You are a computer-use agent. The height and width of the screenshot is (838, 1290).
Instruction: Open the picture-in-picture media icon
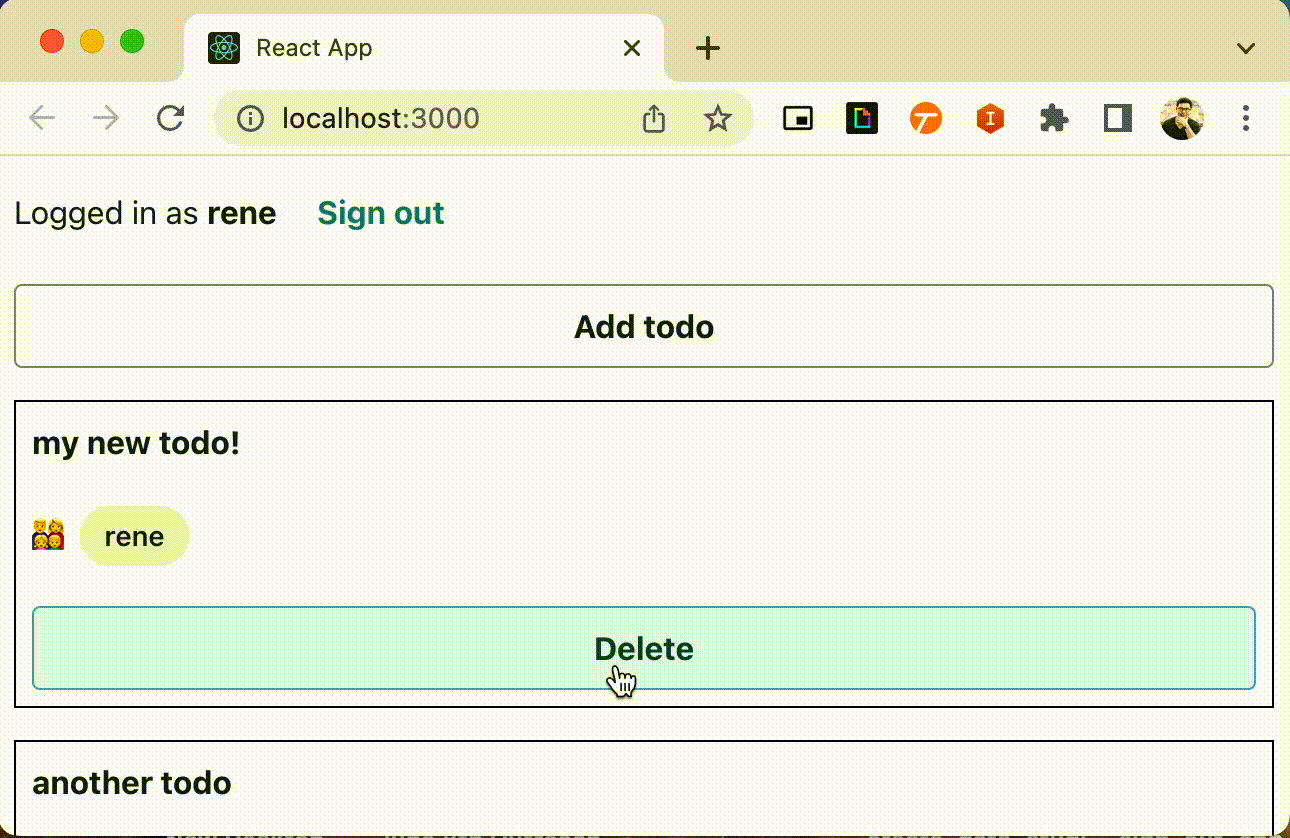(797, 118)
